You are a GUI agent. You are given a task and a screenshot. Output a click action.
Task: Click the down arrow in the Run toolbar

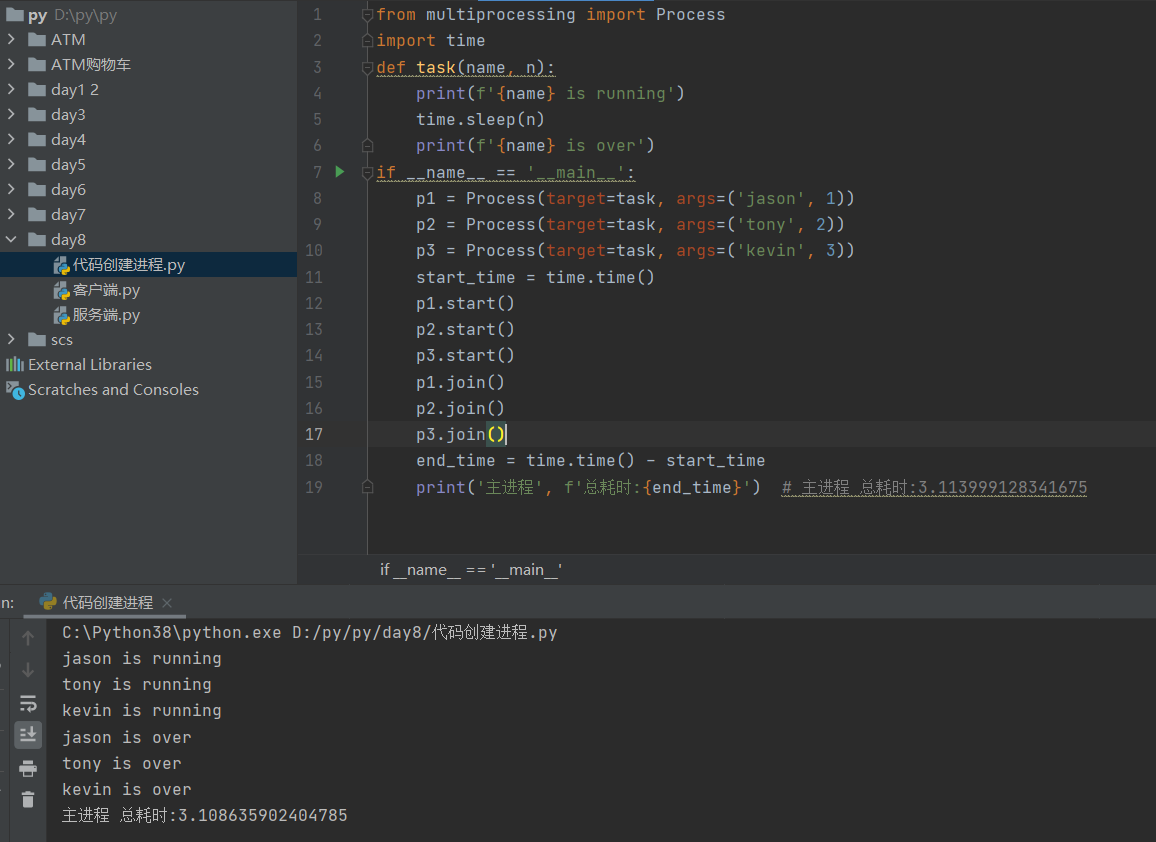[28, 670]
